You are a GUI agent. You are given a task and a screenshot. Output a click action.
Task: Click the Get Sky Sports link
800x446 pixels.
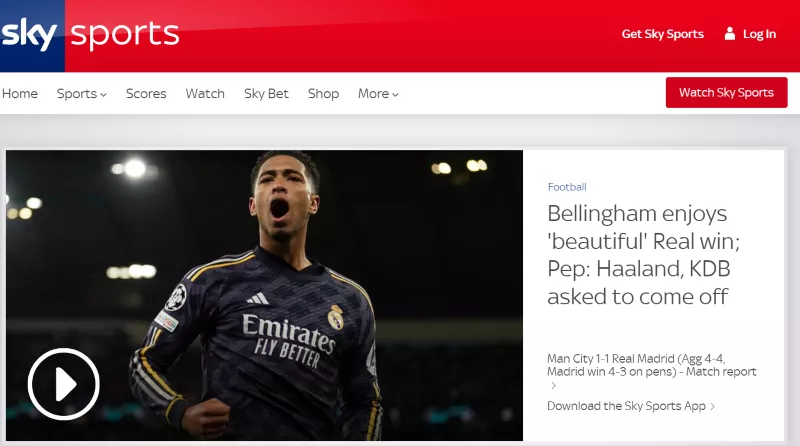pyautogui.click(x=663, y=34)
